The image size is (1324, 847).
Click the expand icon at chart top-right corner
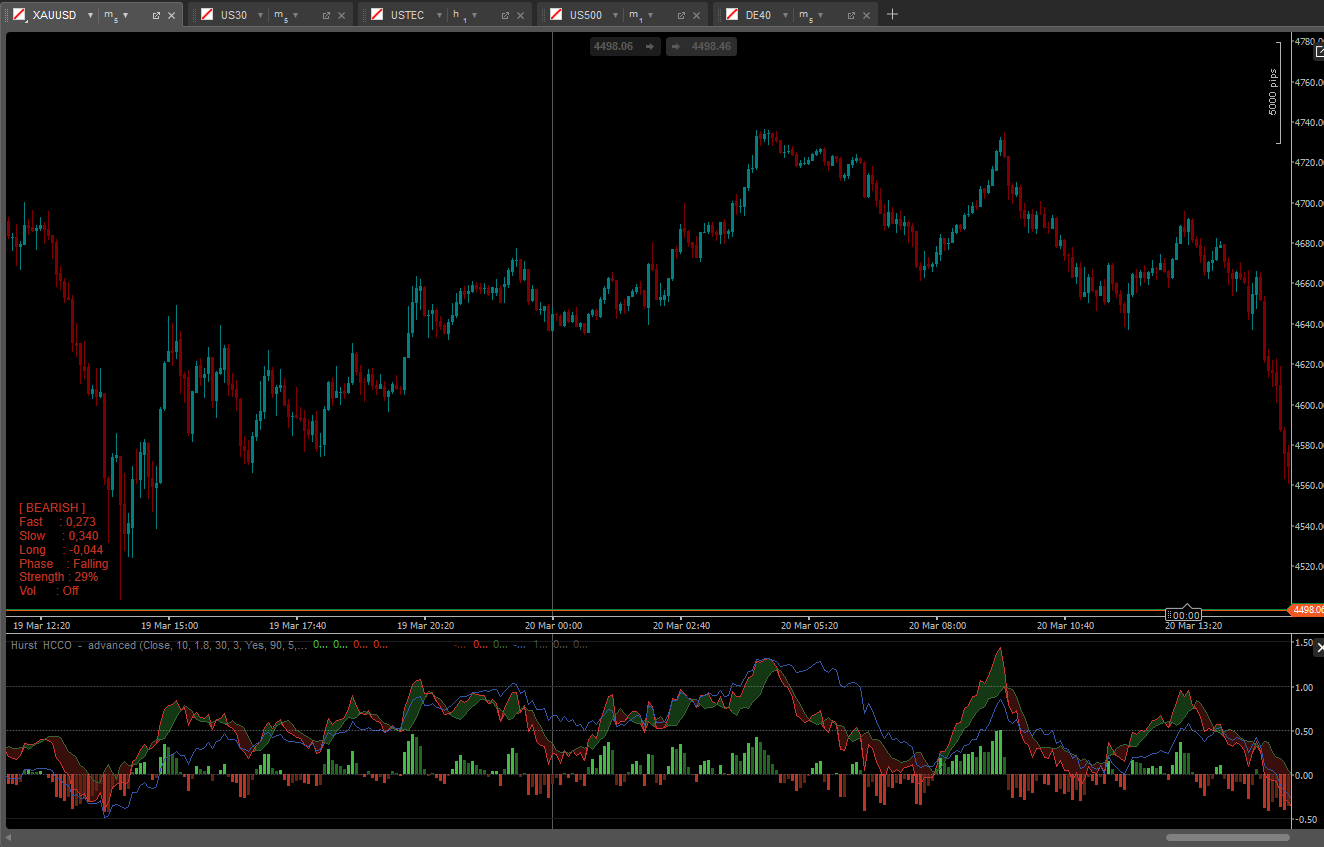(x=1318, y=52)
